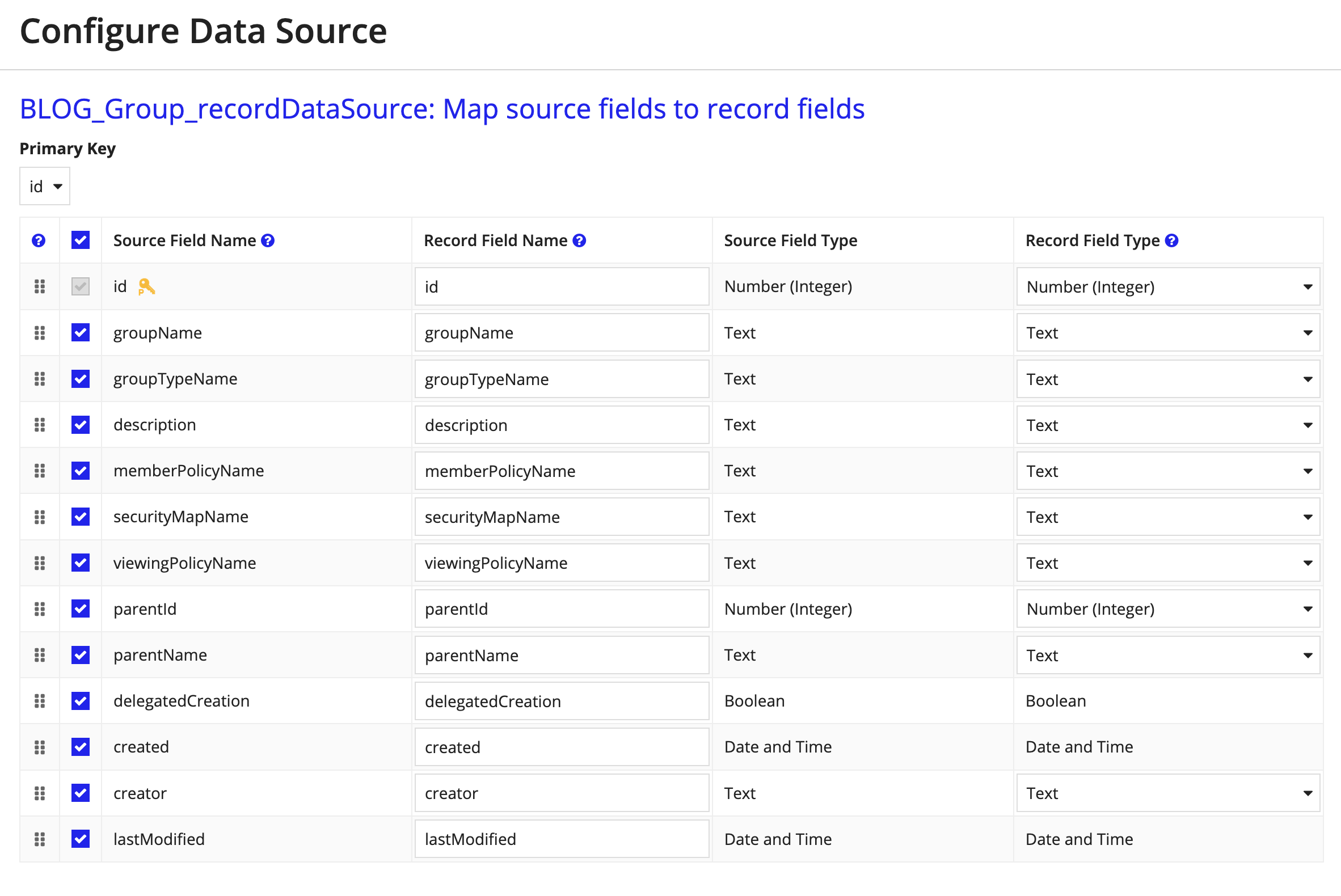Click drag handle of lastModified row
The image size is (1341, 896).
[x=40, y=839]
